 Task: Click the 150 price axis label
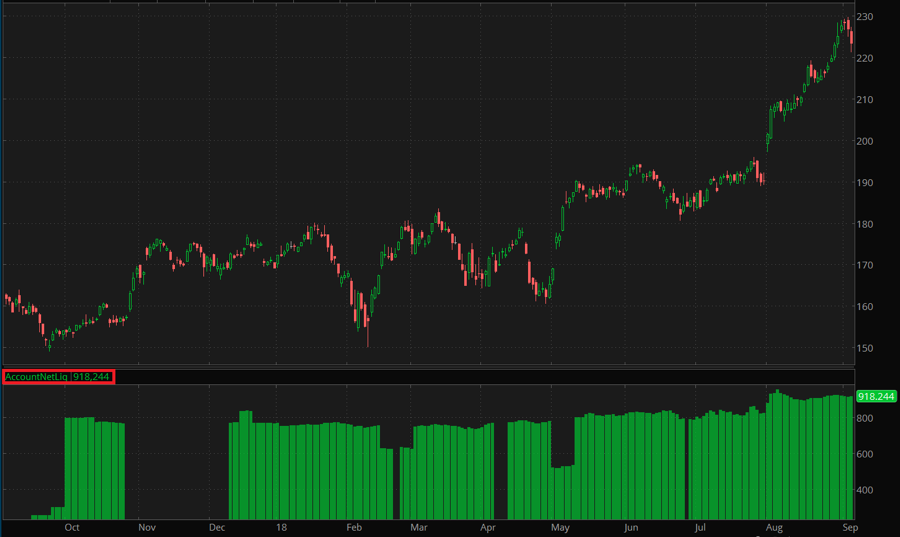click(866, 349)
